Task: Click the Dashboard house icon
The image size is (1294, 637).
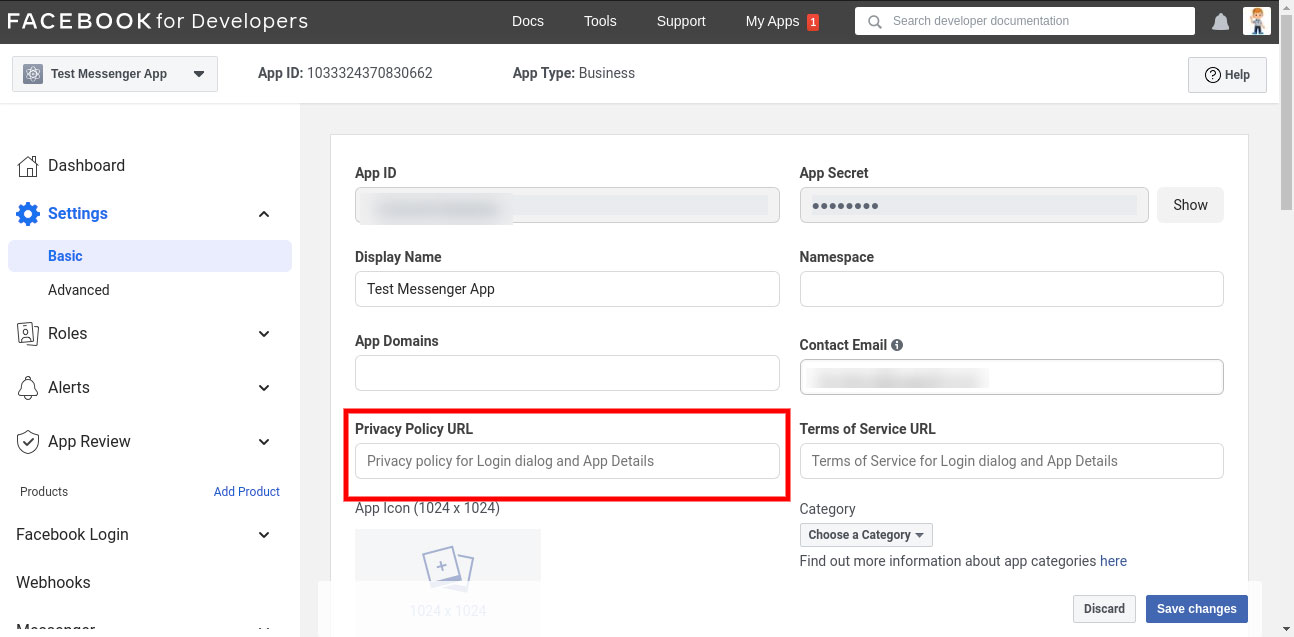Action: pos(28,166)
